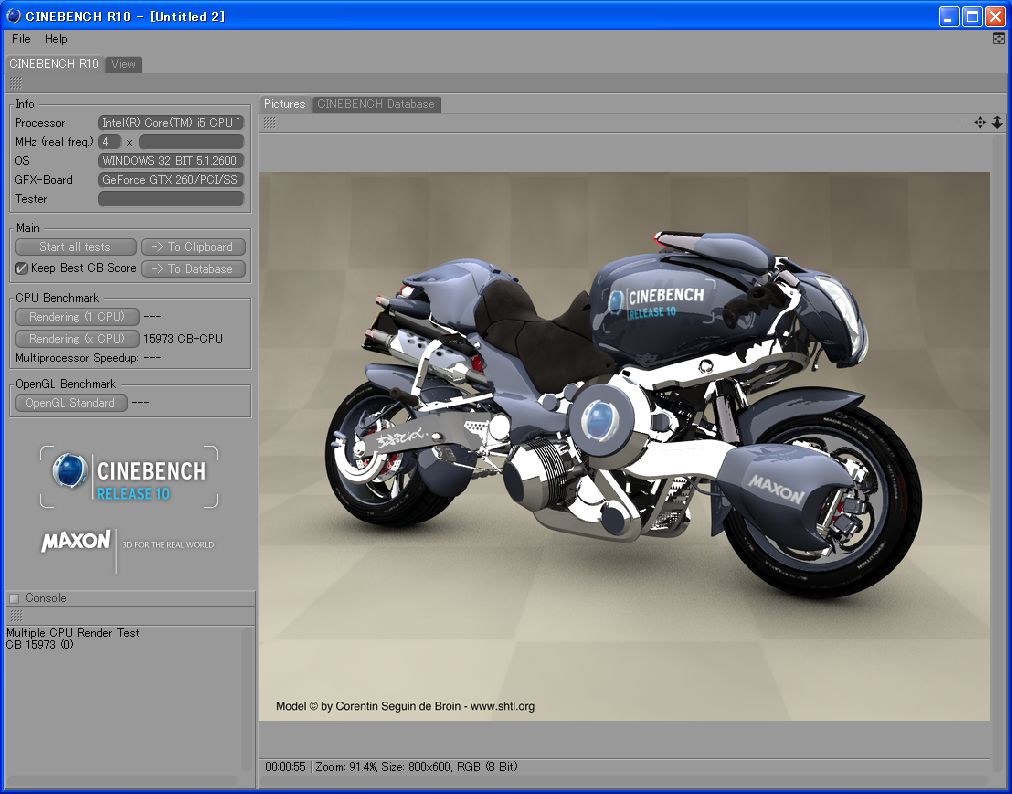Close the CINEBENCH window
Screen dimensions: 1012x794
click(995, 16)
